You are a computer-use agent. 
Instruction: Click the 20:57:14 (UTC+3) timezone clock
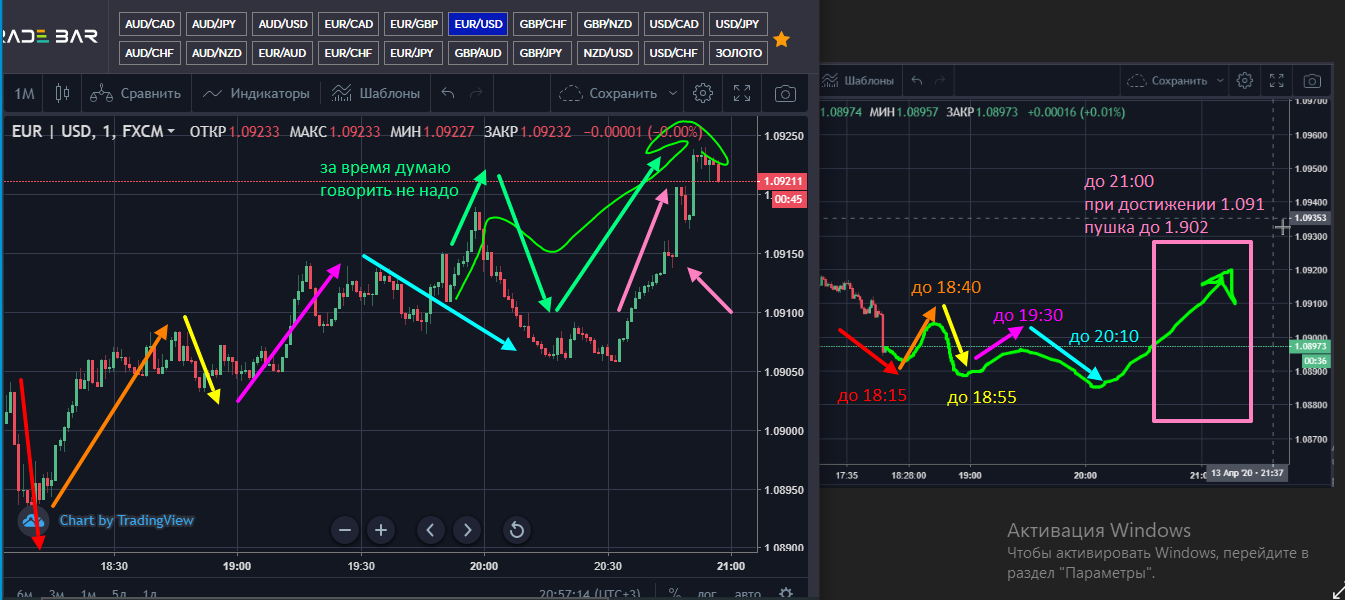coord(589,593)
